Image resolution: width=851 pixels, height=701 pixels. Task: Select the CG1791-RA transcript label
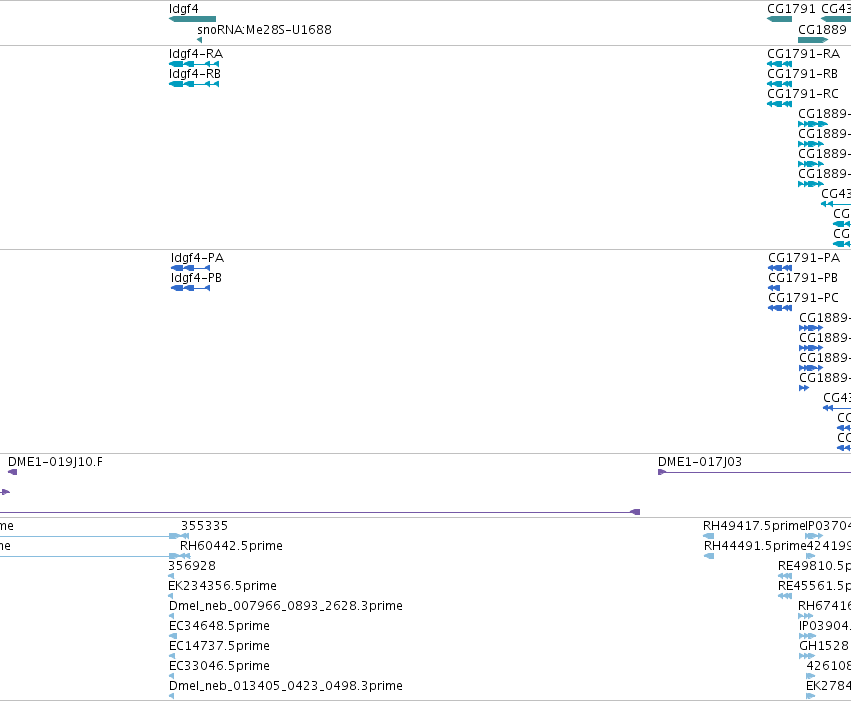click(803, 54)
